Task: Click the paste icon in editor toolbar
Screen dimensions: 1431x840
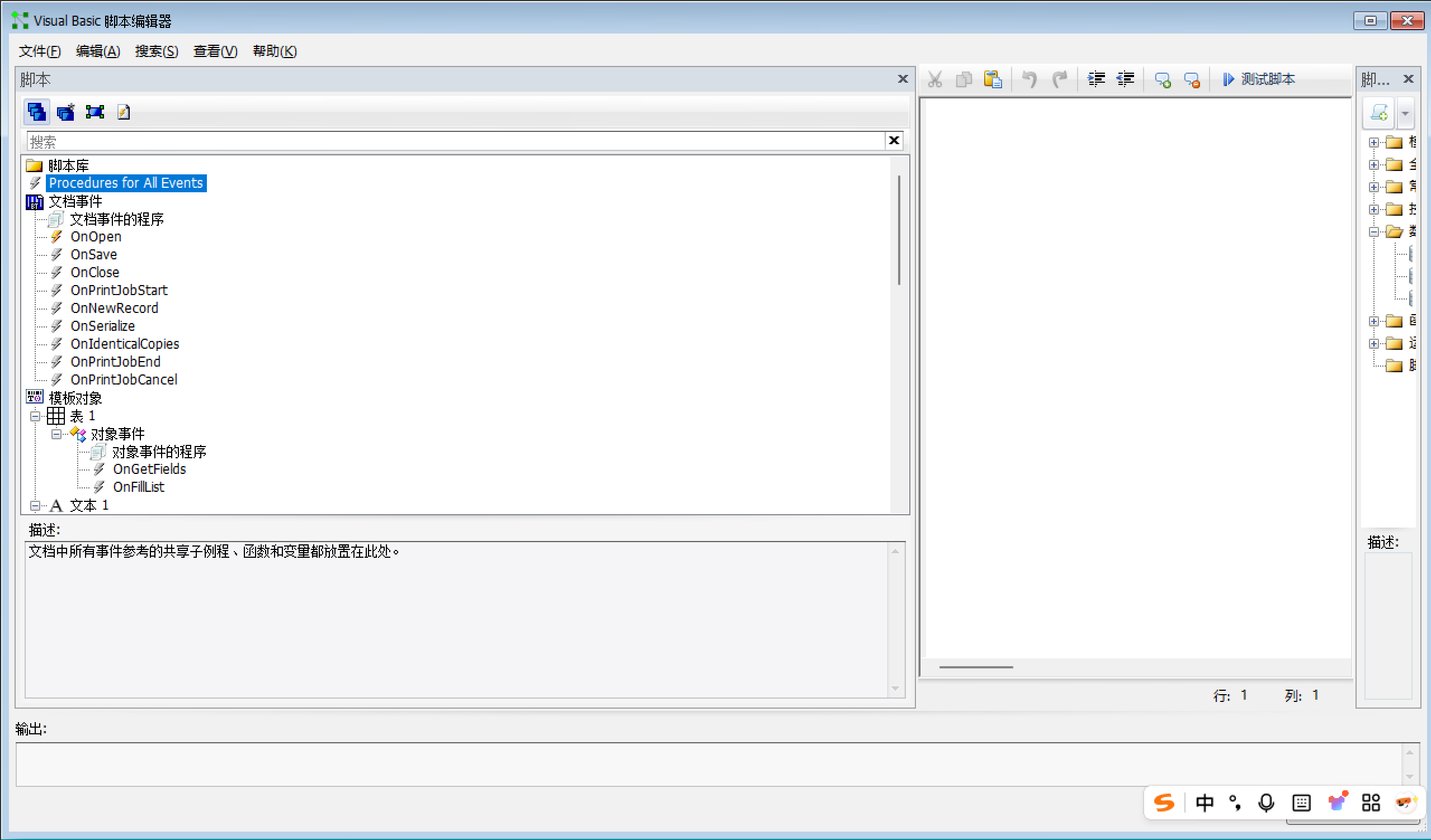Action: [x=993, y=79]
